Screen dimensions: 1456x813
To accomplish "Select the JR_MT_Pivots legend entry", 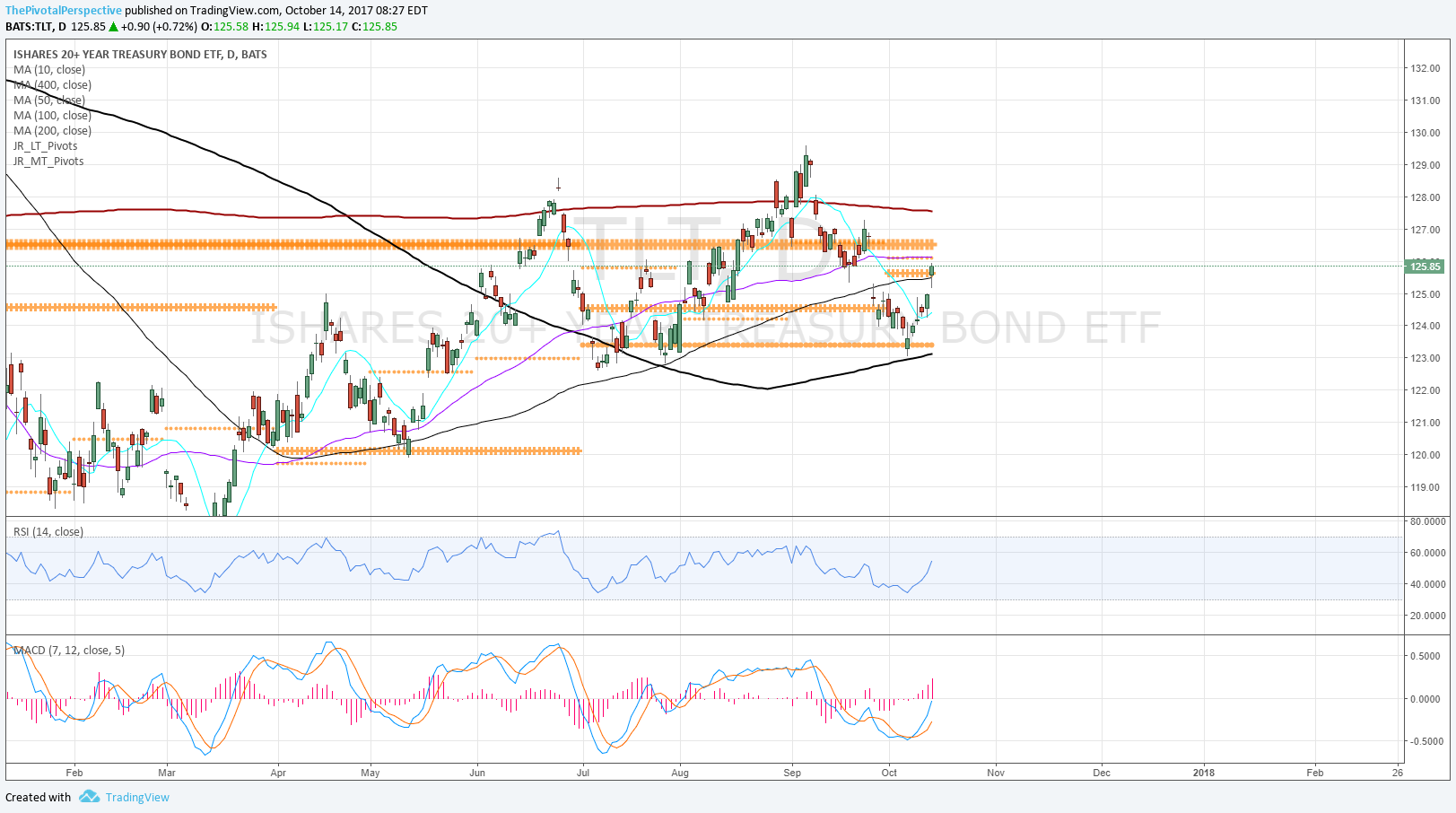I will tap(48, 161).
